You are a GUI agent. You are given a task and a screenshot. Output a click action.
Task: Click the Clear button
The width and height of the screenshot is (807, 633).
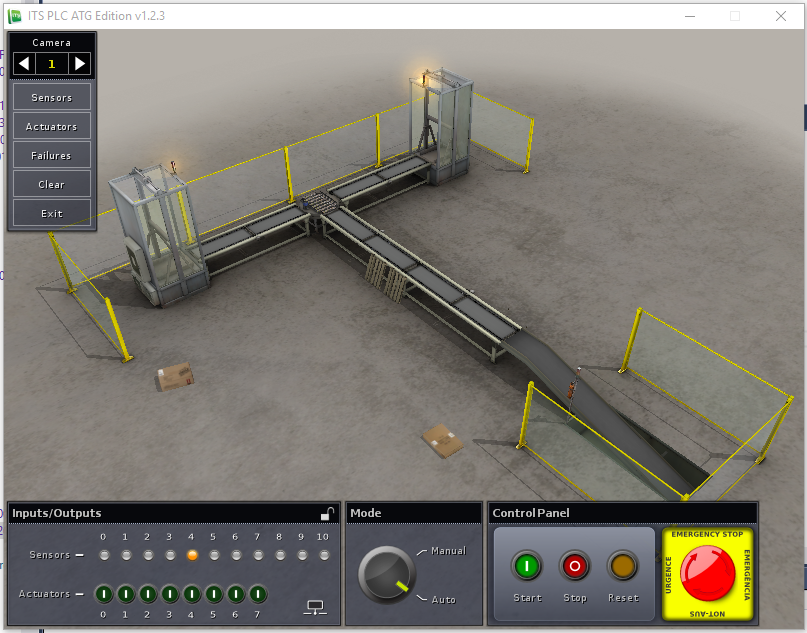(52, 184)
